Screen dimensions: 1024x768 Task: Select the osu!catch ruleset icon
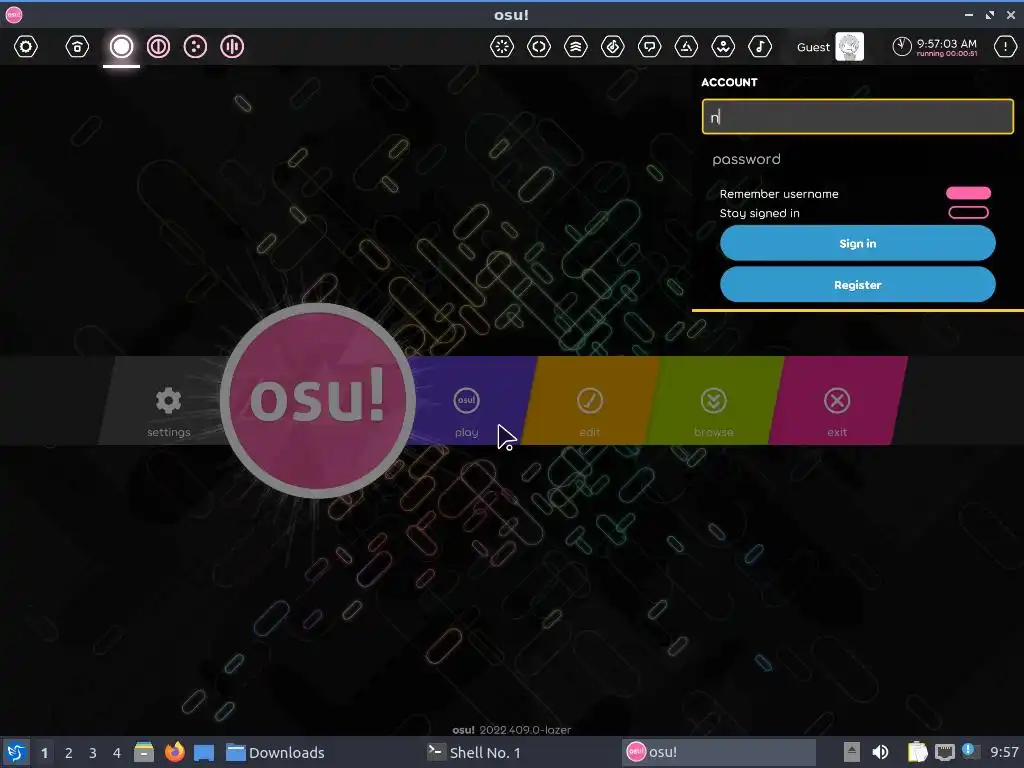click(x=195, y=46)
